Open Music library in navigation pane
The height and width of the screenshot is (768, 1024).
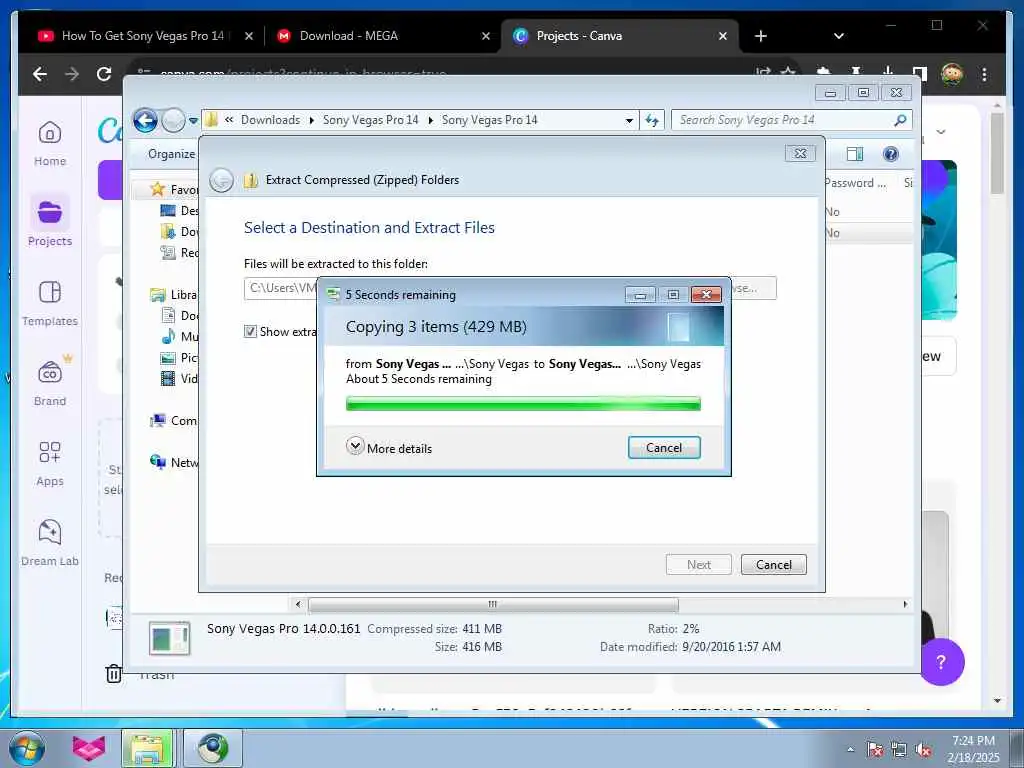179,336
